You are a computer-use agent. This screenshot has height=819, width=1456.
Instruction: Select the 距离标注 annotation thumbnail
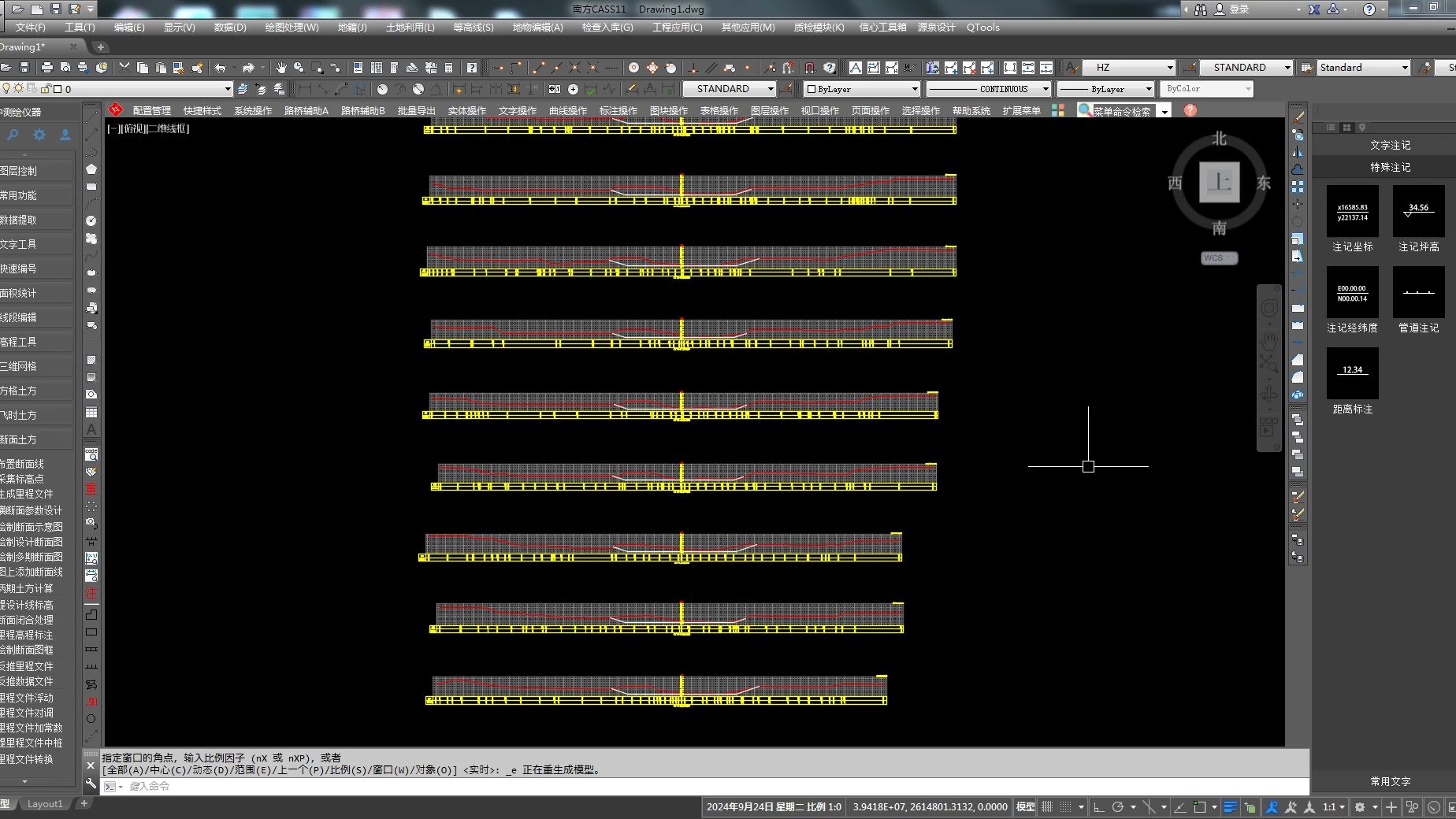click(1352, 373)
